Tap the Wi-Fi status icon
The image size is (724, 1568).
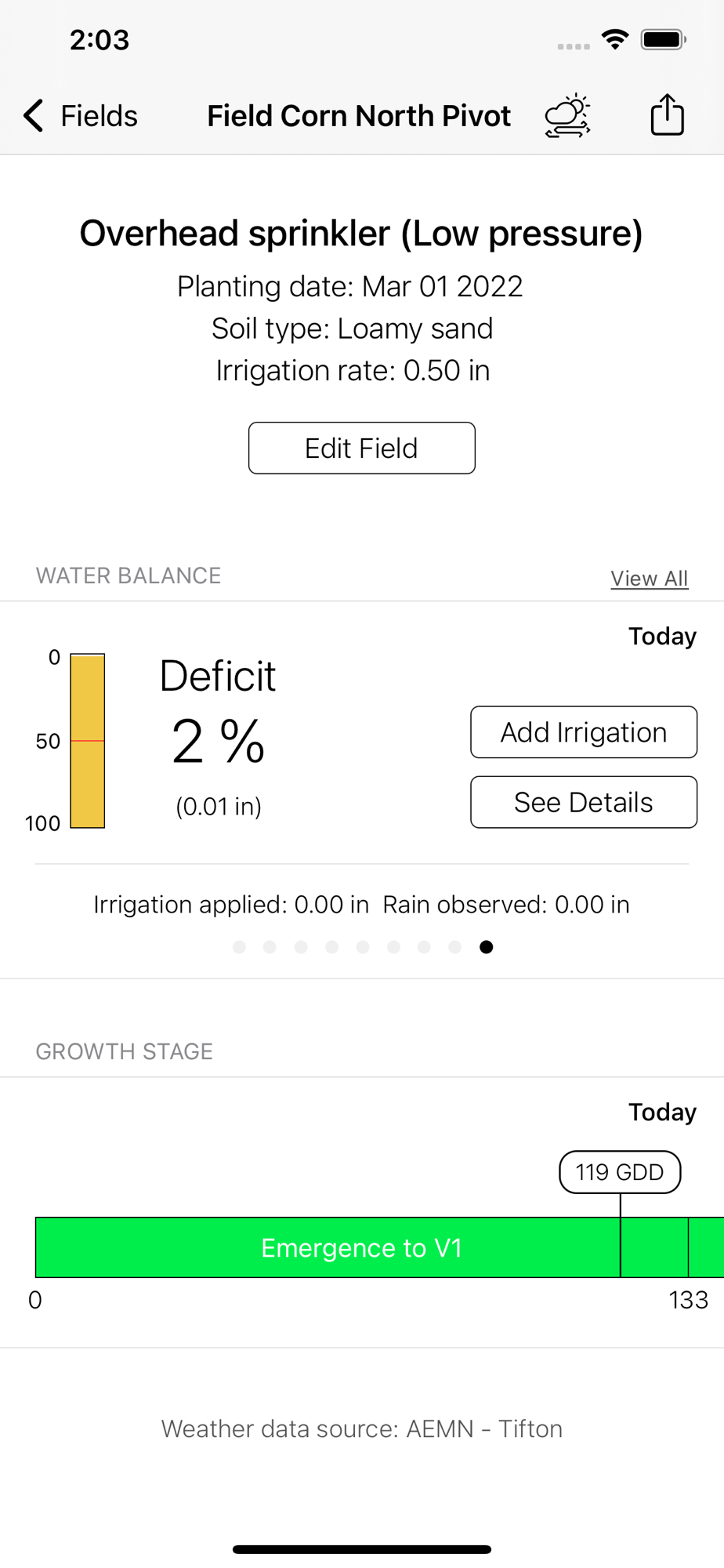coord(615,39)
